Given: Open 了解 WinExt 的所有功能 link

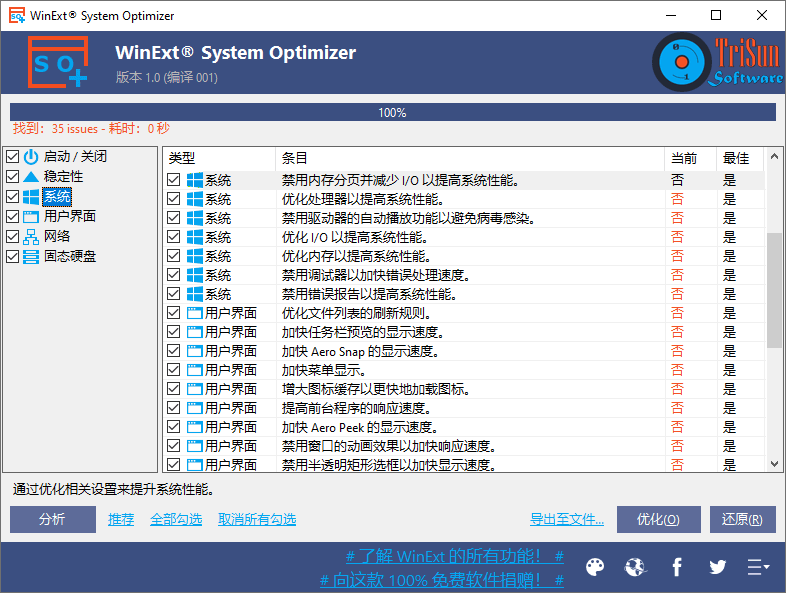Looking at the screenshot, I should coord(455,556).
